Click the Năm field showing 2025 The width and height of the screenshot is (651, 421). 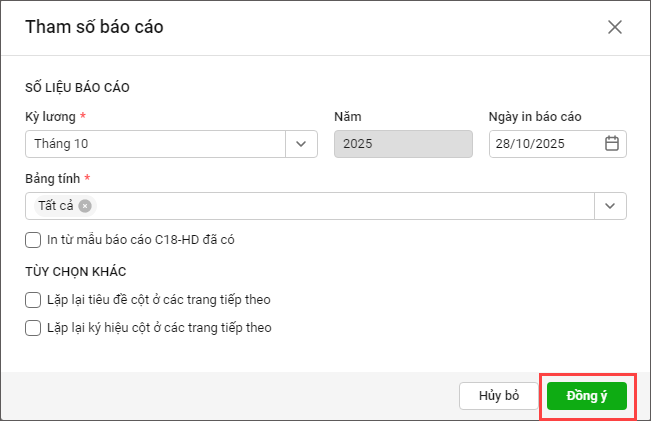[x=402, y=144]
